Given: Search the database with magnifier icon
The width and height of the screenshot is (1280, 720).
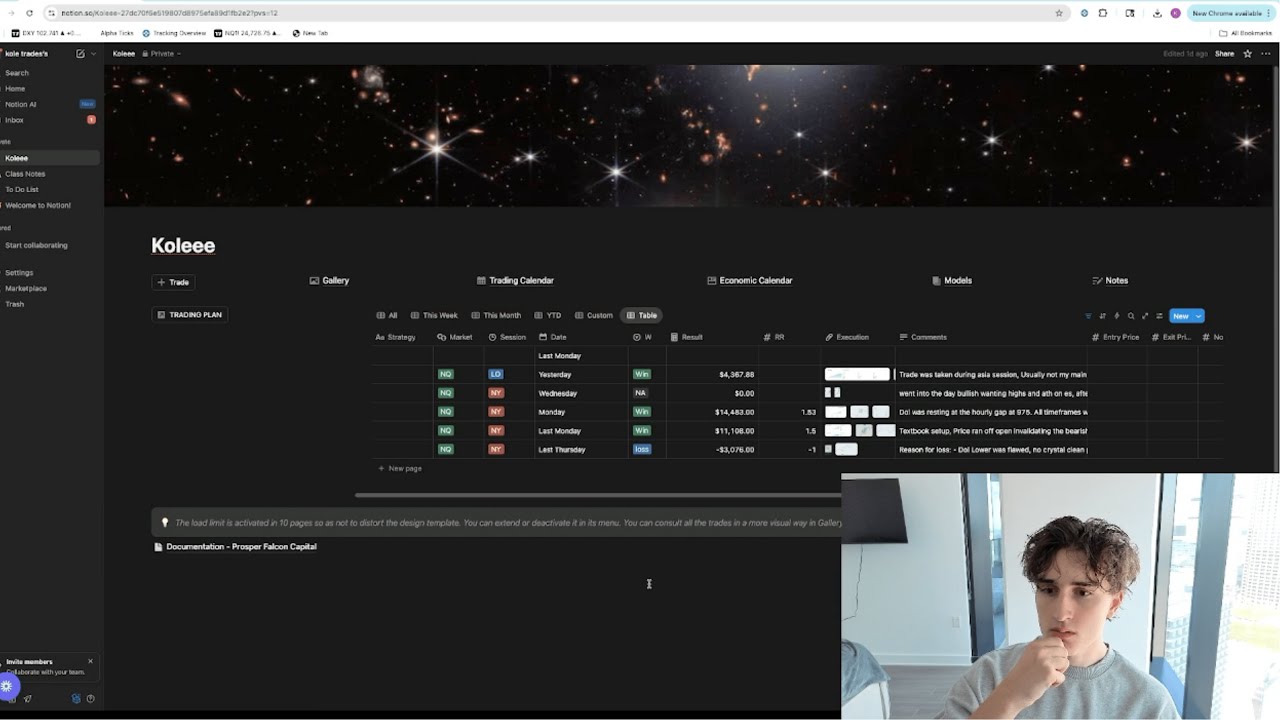Looking at the screenshot, I should [1131, 316].
